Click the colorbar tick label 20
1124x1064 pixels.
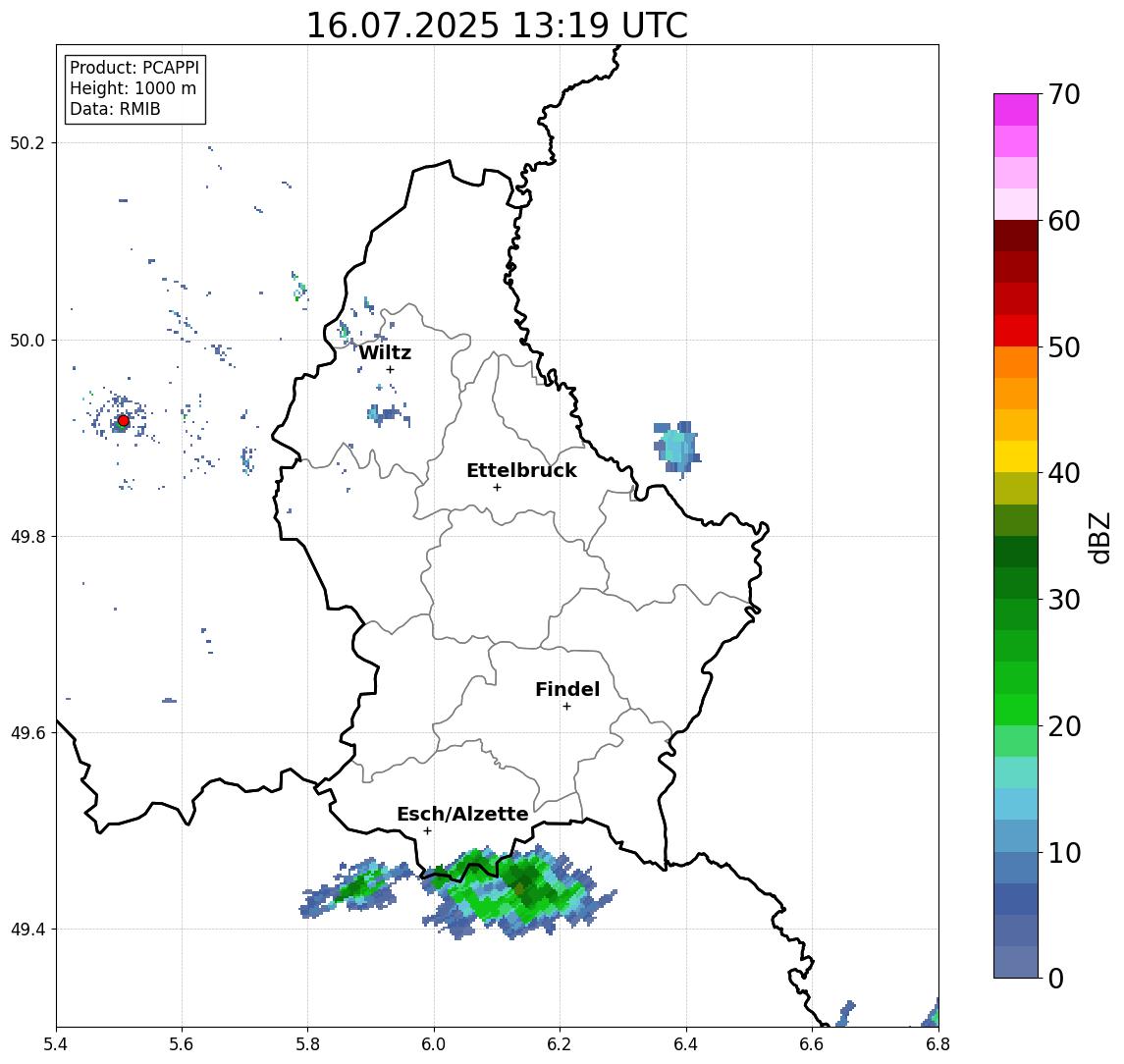pos(1064,725)
